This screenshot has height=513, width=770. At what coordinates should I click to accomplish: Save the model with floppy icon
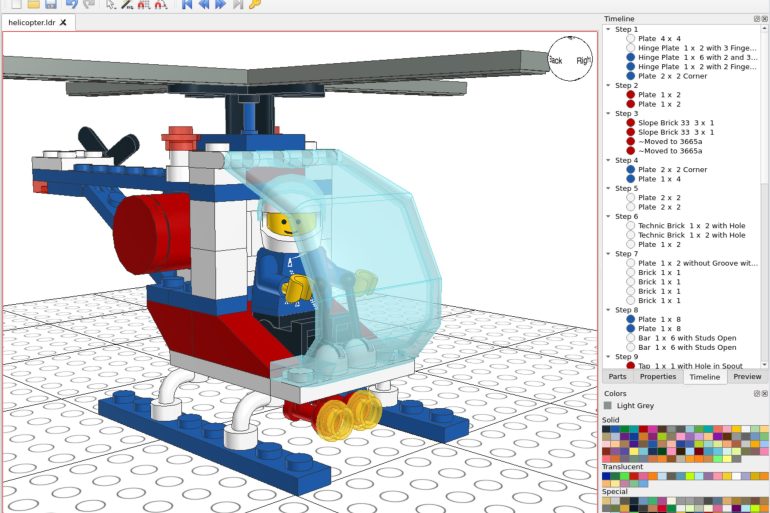coord(50,4)
